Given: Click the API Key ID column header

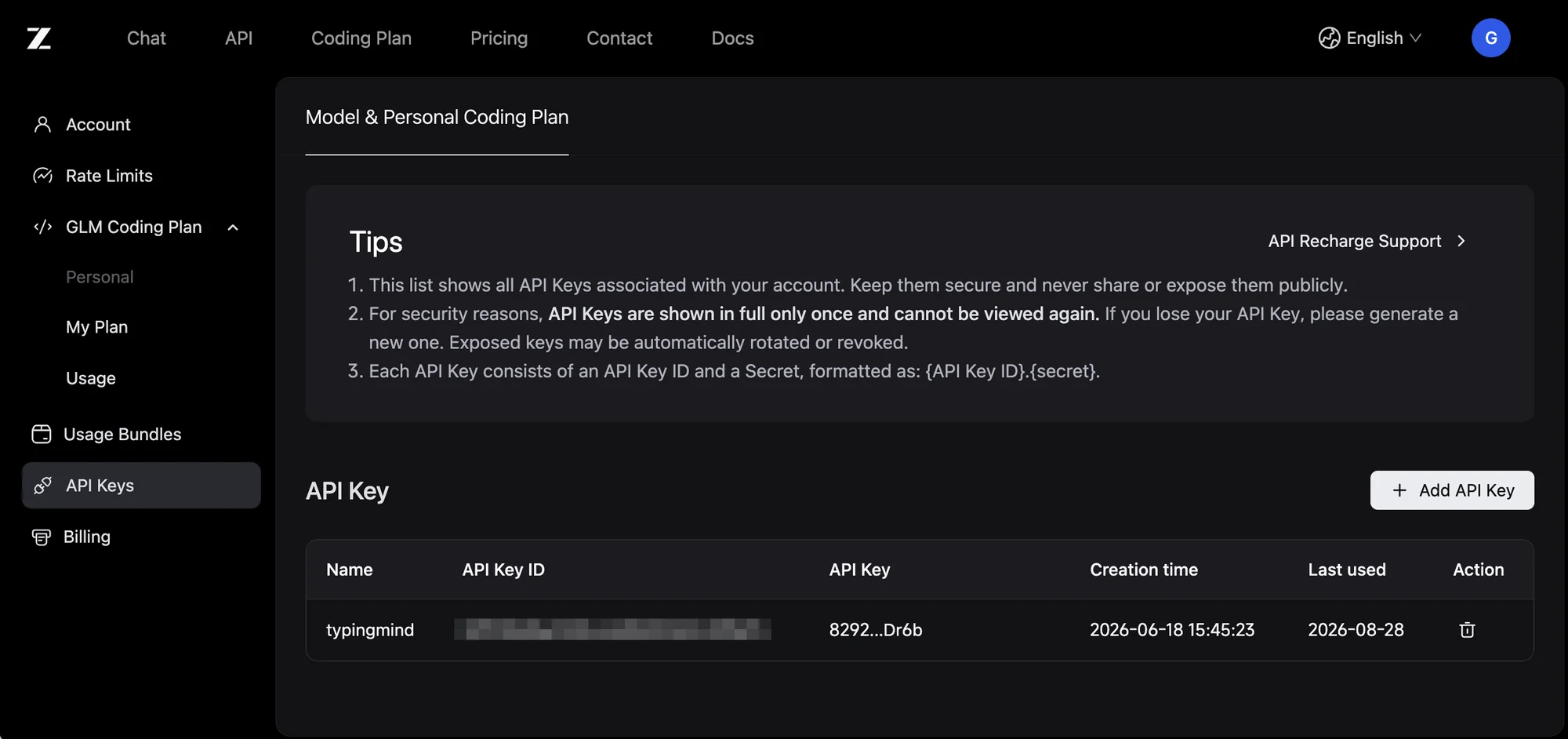Looking at the screenshot, I should (x=503, y=570).
